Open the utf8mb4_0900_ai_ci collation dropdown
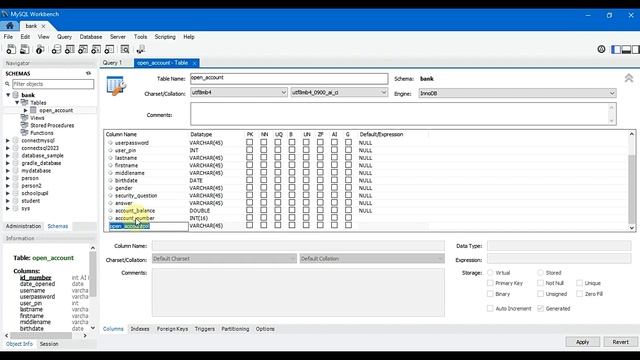The width and height of the screenshot is (640, 360). click(339, 93)
